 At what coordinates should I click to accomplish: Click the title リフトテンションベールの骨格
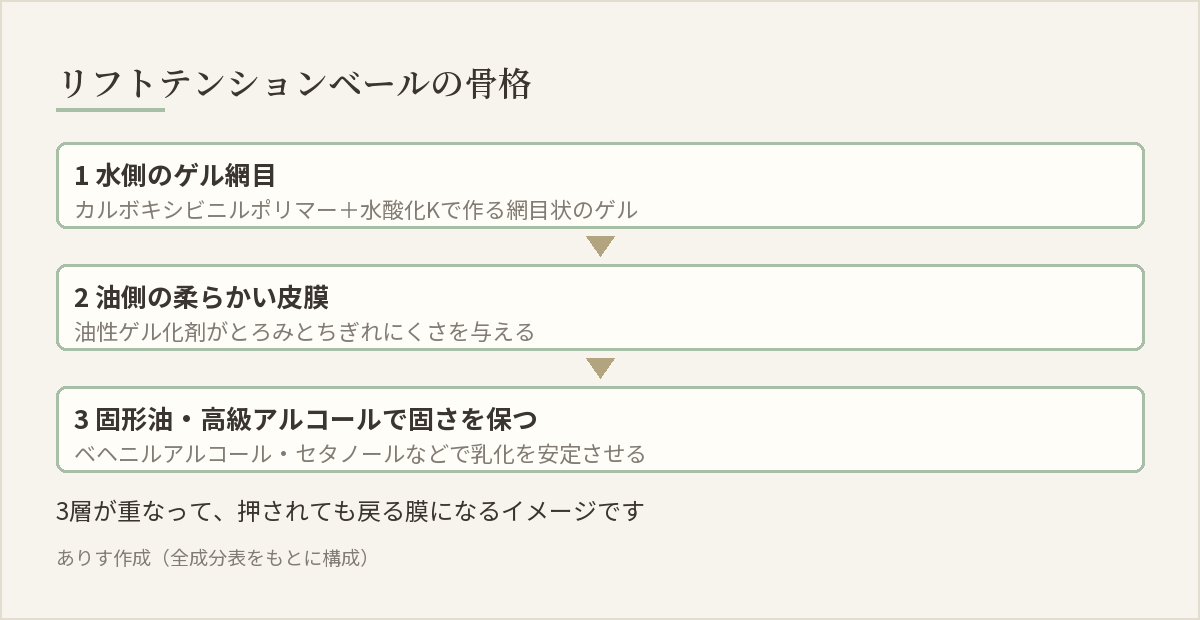tap(295, 85)
